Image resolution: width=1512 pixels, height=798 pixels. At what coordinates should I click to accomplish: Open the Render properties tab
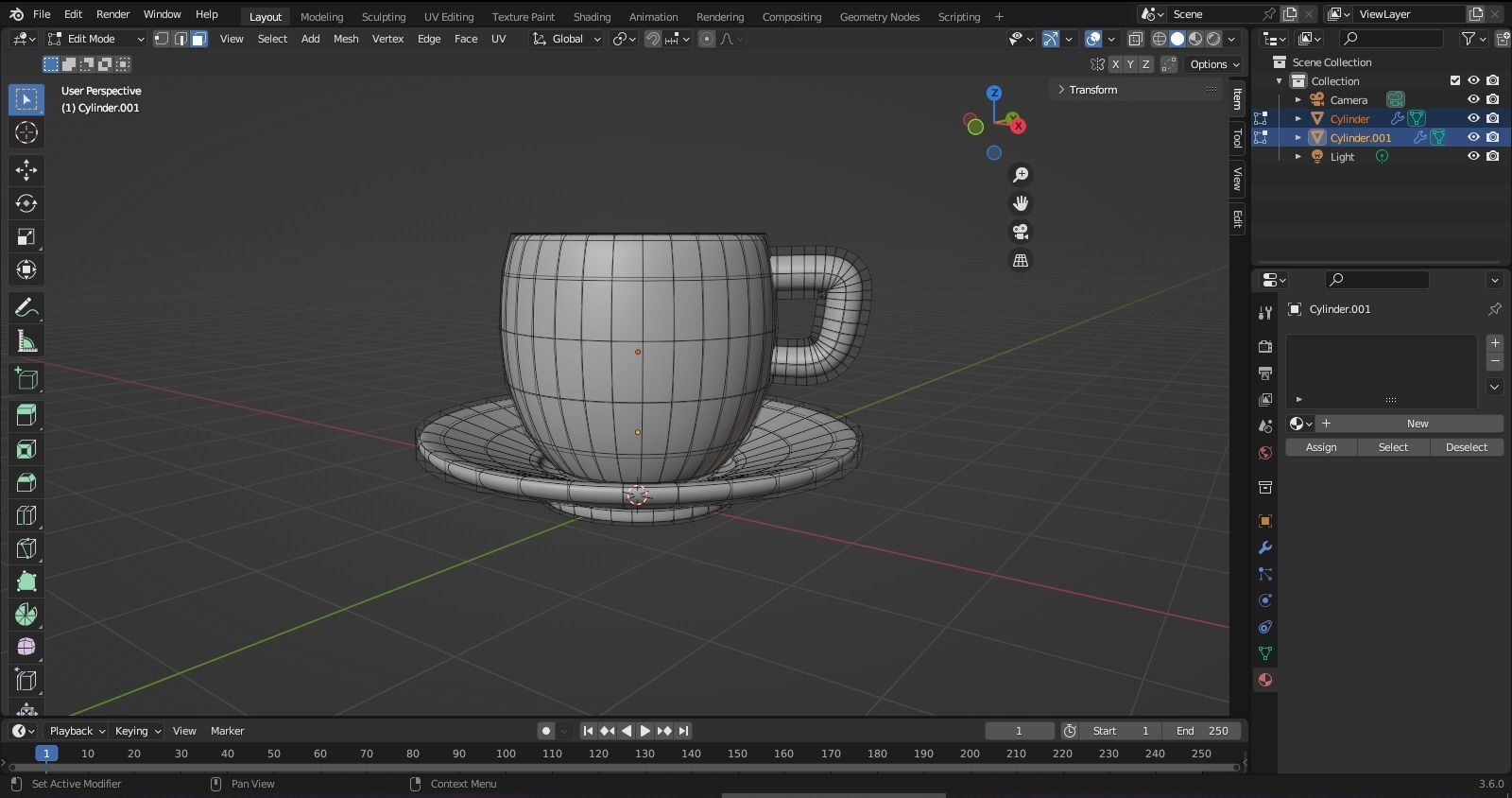click(1265, 347)
